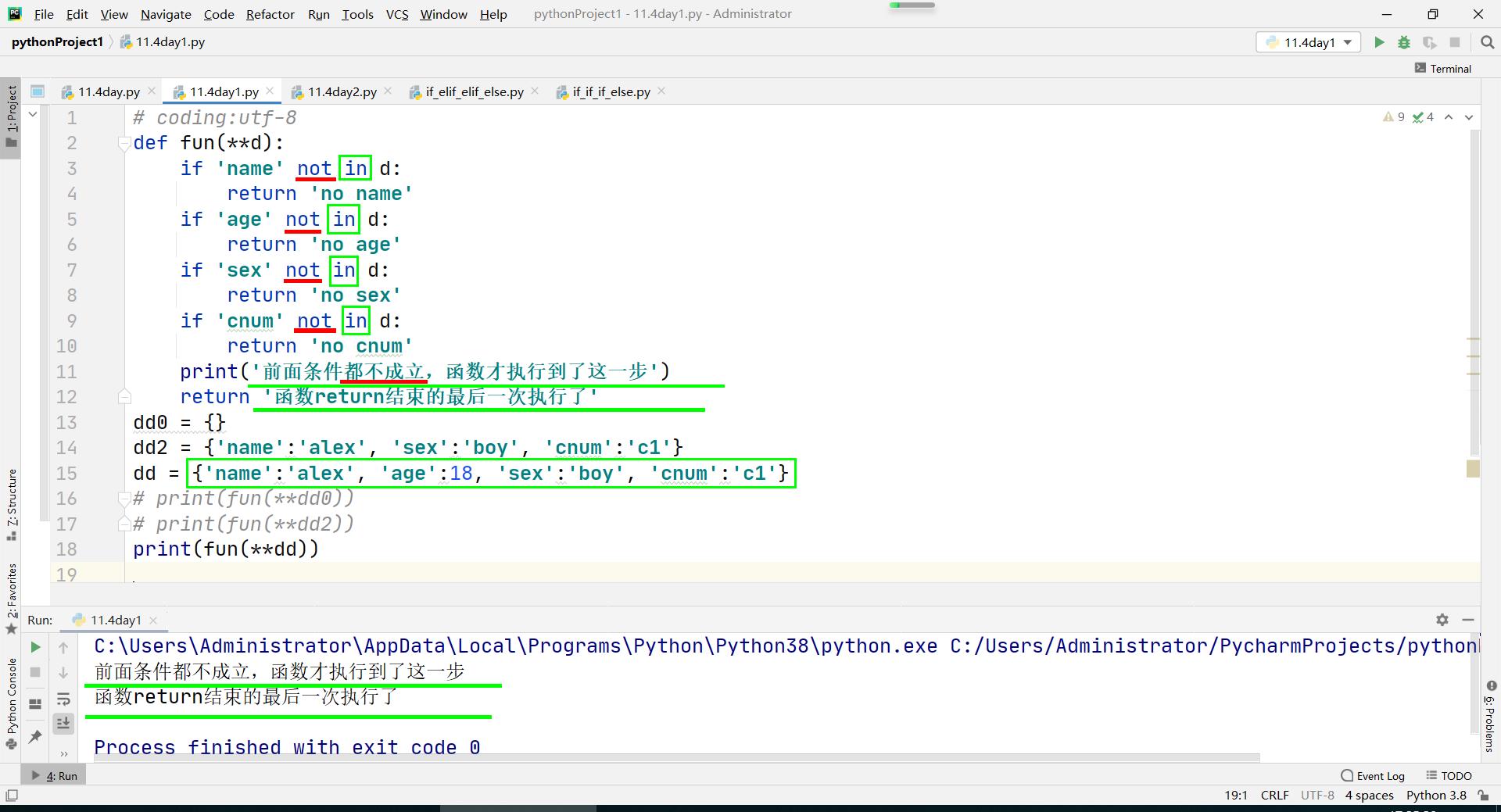The image size is (1501, 812).
Task: Open the View menu
Action: click(114, 14)
